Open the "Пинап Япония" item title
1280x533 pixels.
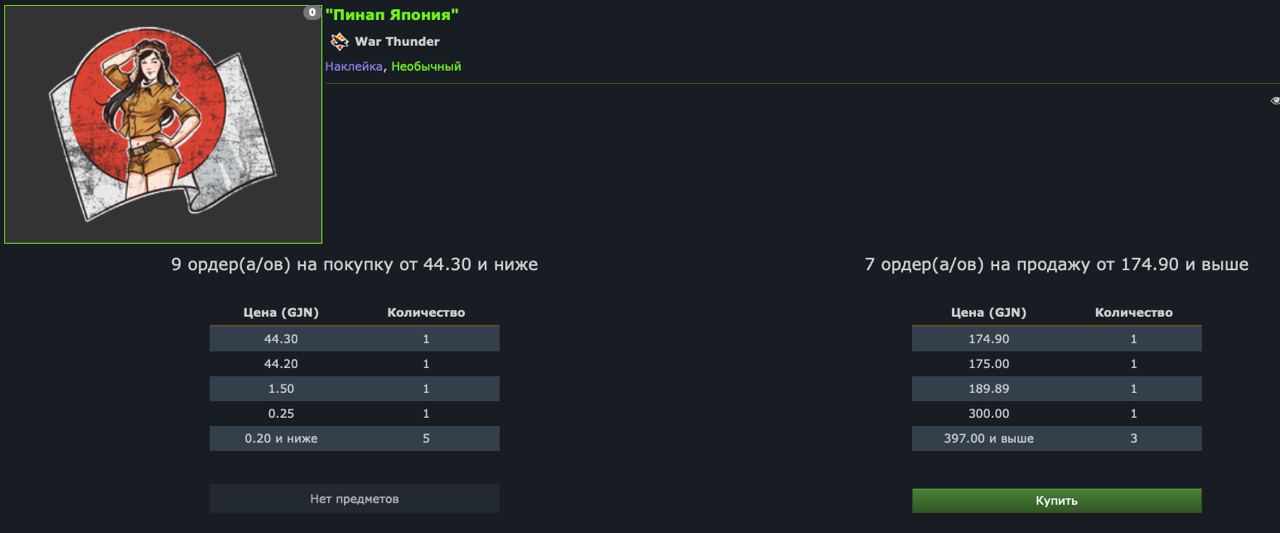(392, 14)
